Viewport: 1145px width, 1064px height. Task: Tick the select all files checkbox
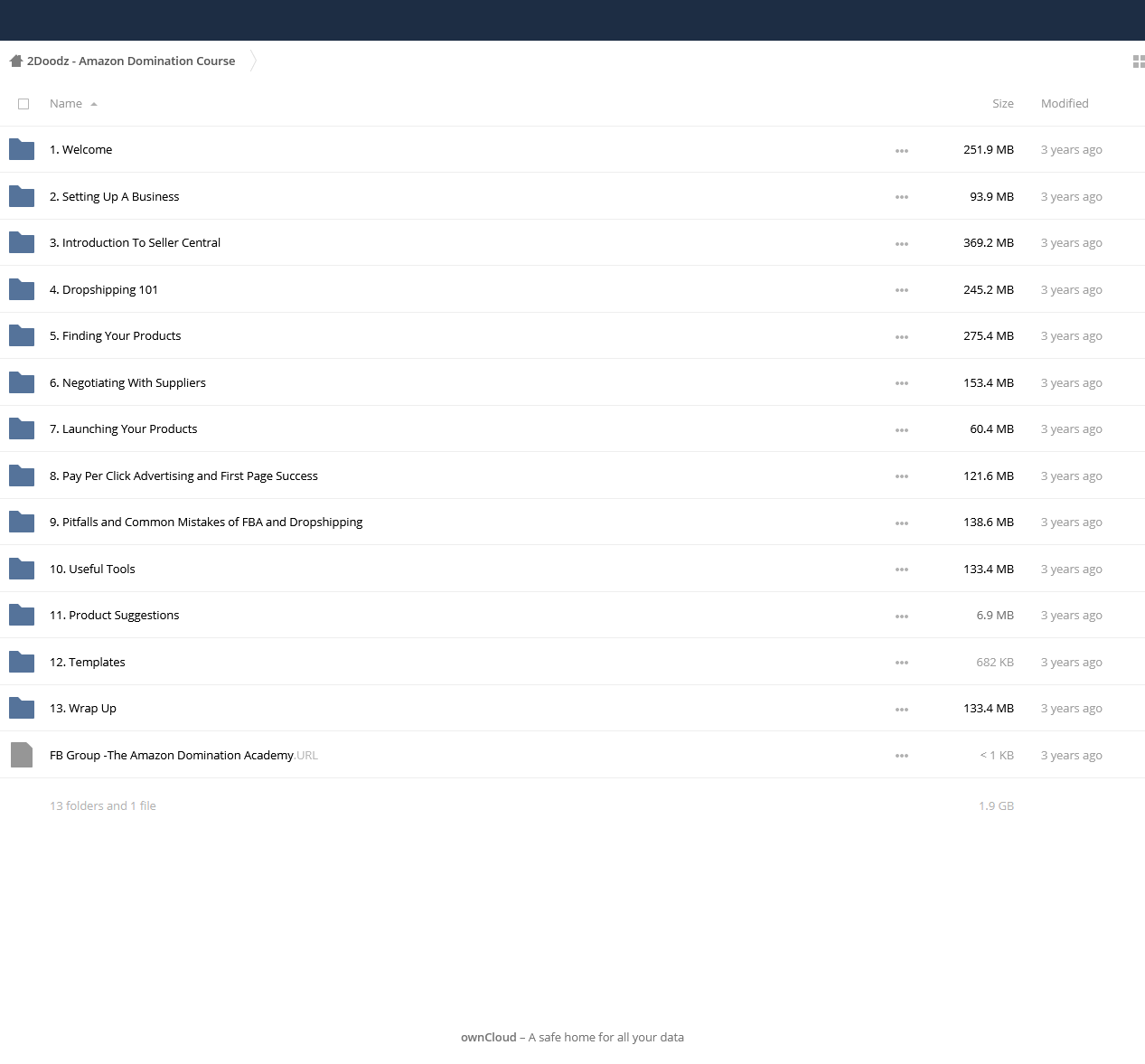click(x=23, y=104)
